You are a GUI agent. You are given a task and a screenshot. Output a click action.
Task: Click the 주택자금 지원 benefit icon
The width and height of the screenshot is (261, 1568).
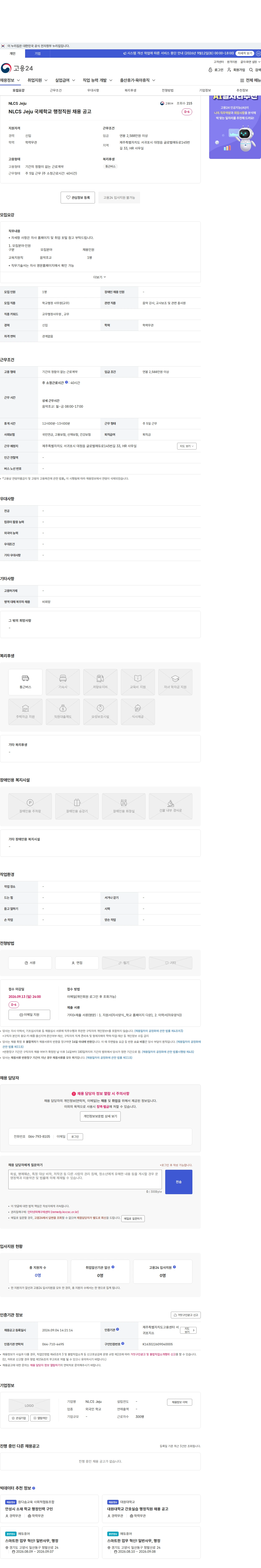point(26,712)
